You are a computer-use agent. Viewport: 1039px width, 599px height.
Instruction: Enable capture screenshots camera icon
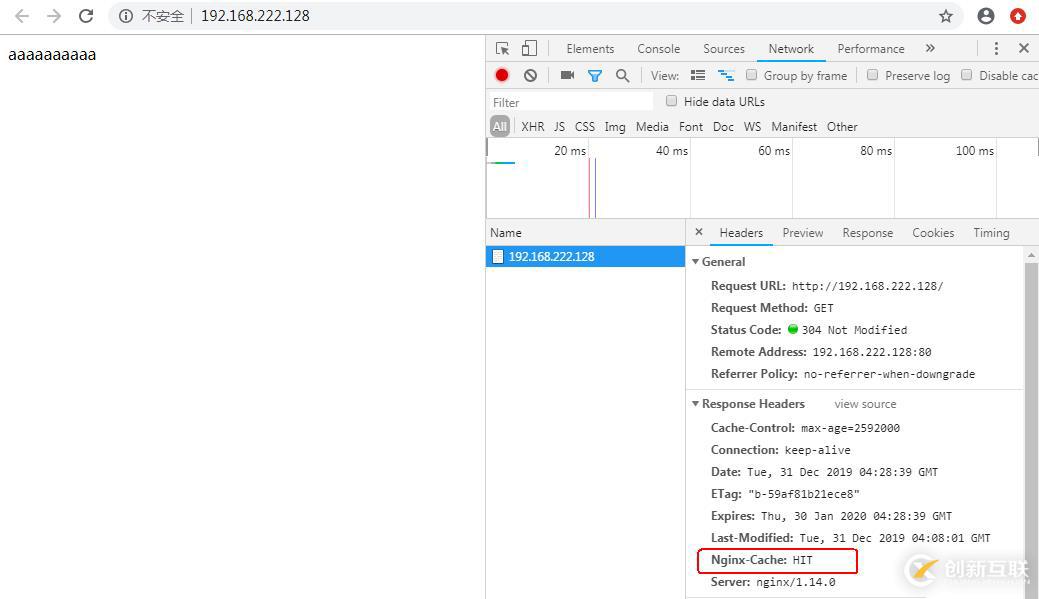[567, 75]
